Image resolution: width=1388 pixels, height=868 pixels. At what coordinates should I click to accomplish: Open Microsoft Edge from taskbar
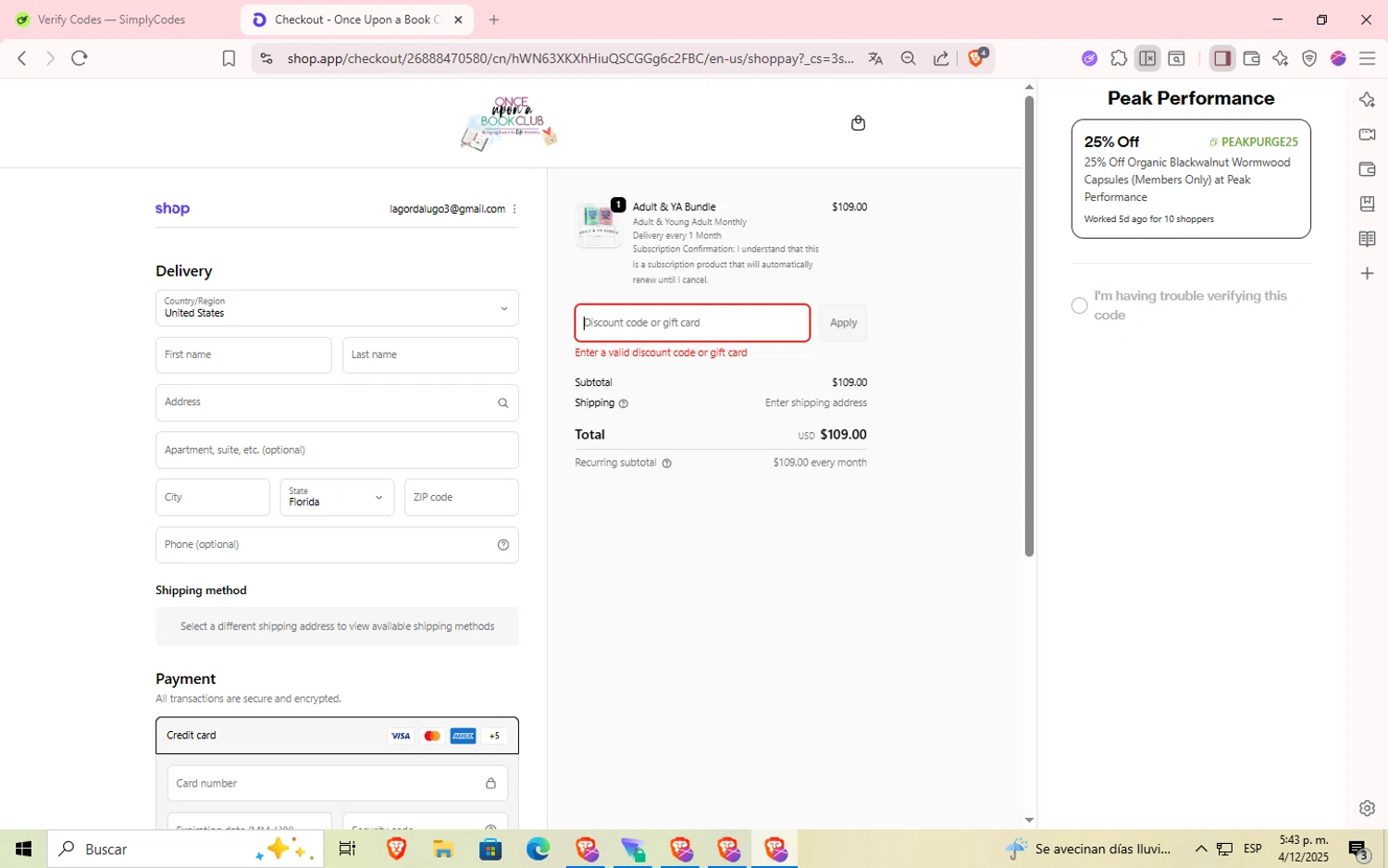coord(538,849)
